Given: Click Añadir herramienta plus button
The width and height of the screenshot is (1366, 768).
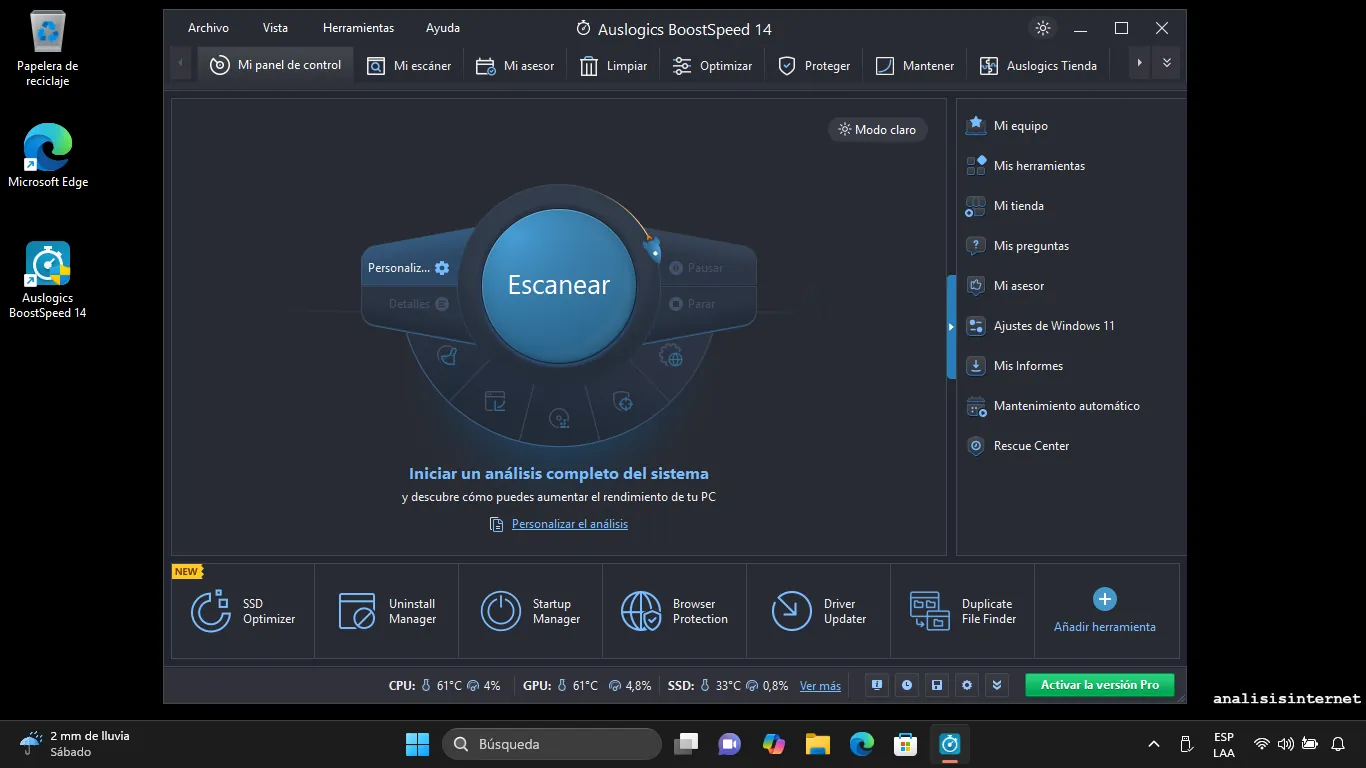Looking at the screenshot, I should coord(1105,599).
